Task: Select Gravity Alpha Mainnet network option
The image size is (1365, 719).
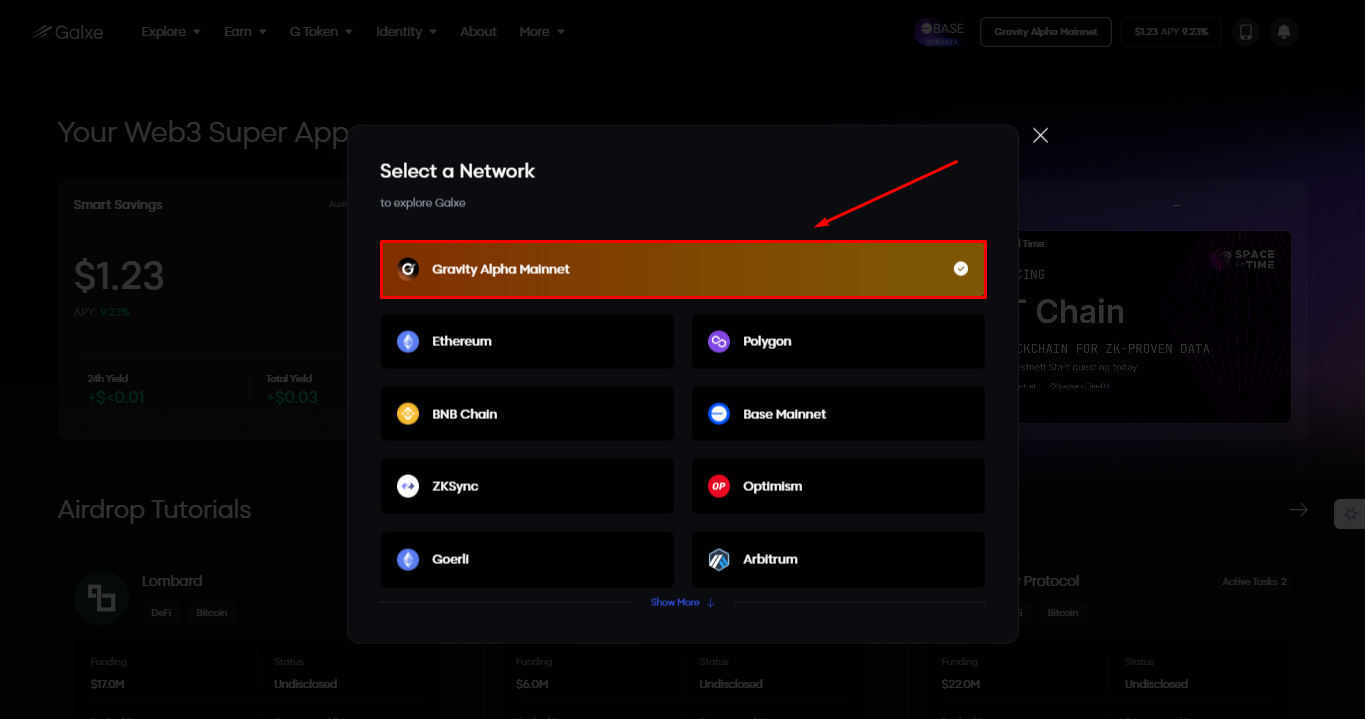Action: pyautogui.click(x=683, y=269)
